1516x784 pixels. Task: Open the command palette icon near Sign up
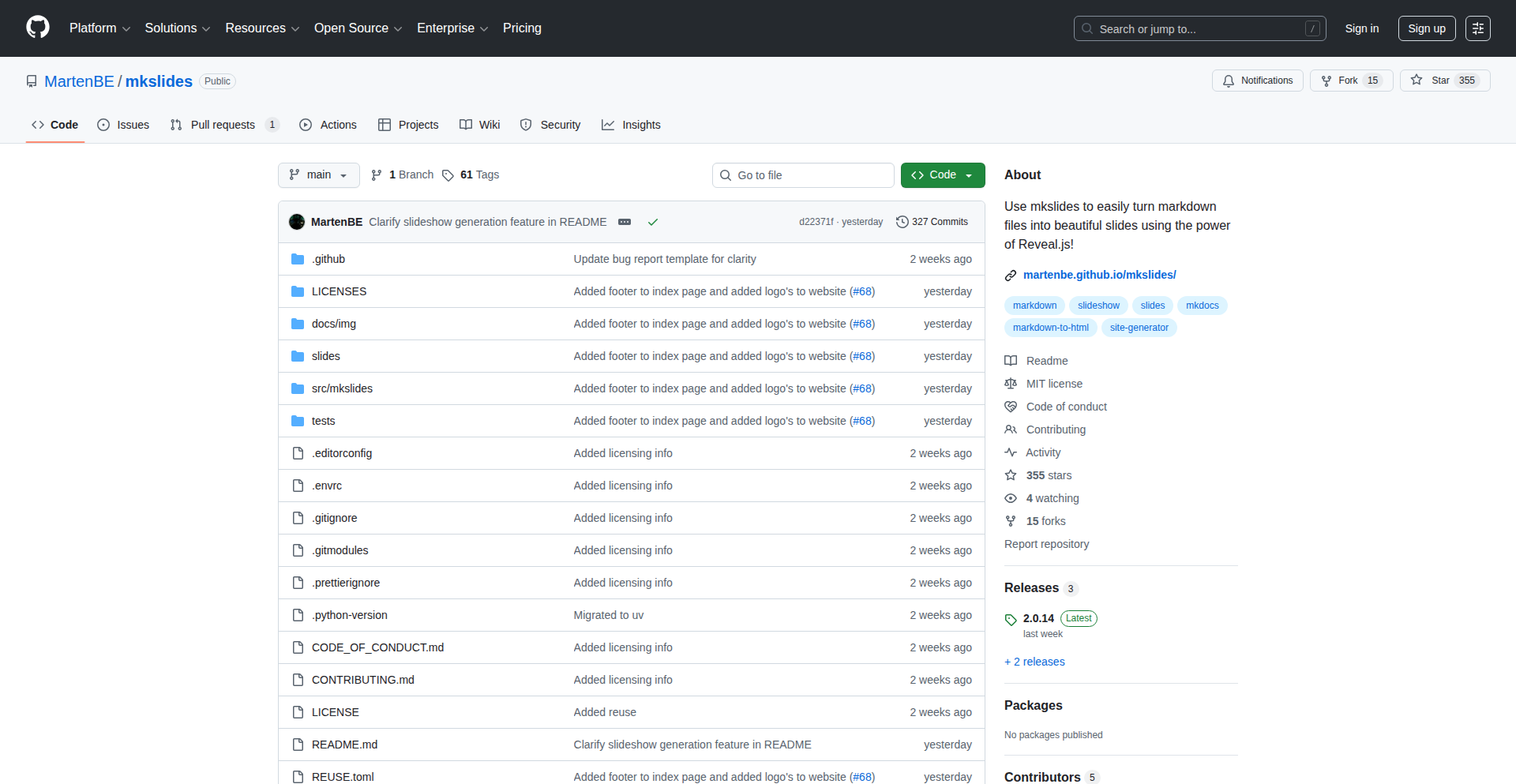[x=1478, y=28]
